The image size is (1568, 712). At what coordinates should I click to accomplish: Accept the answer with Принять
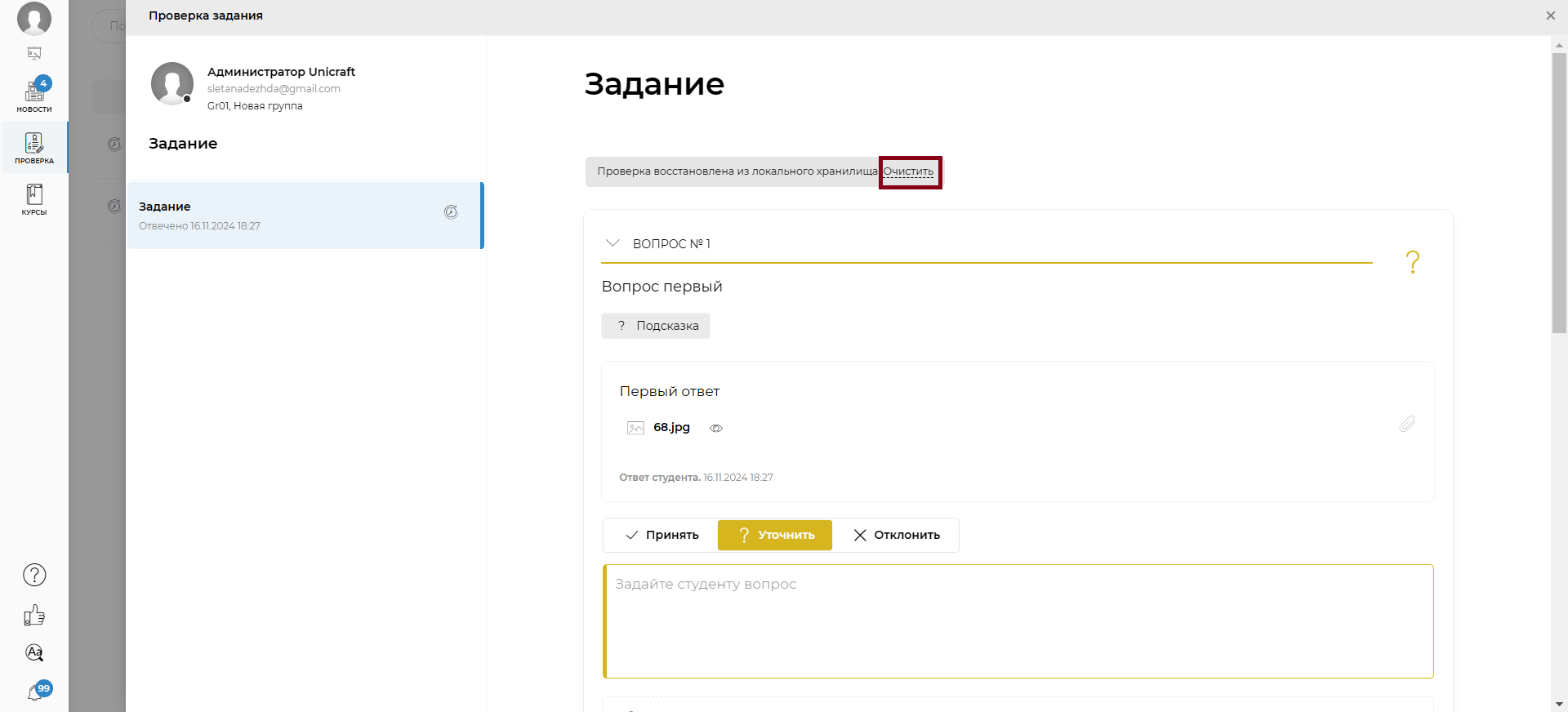pos(661,535)
